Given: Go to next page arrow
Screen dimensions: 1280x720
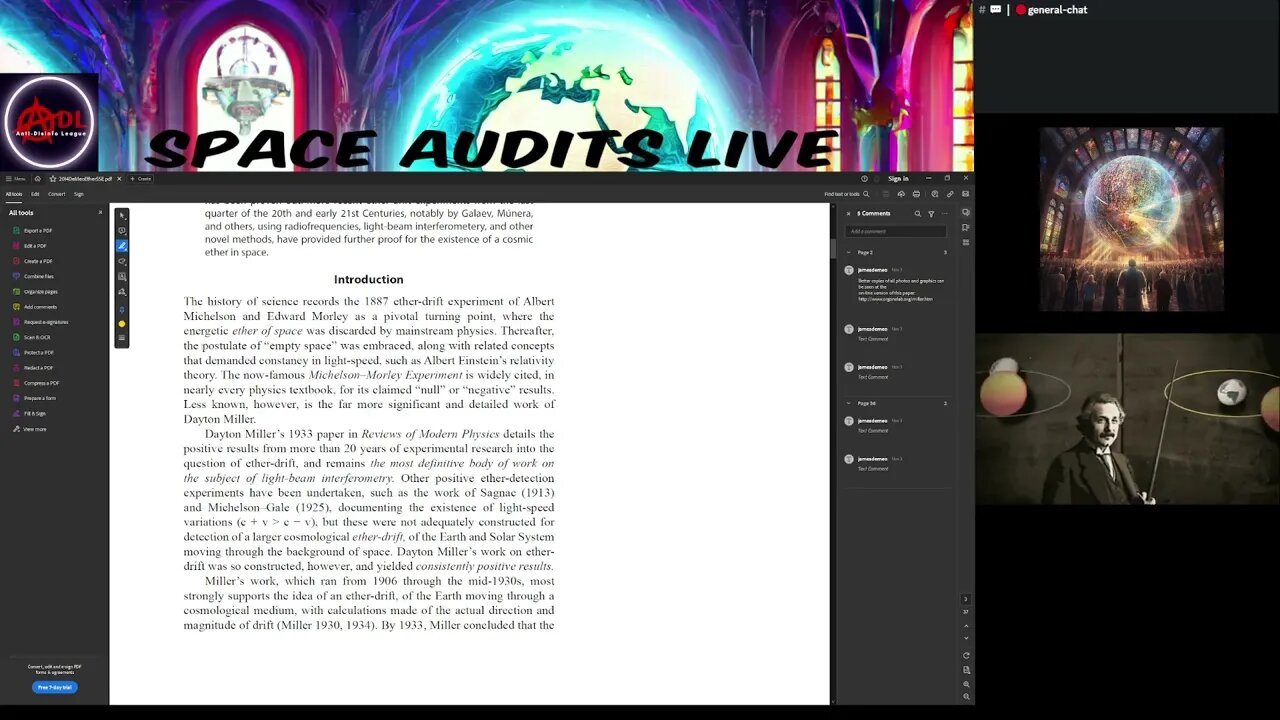Looking at the screenshot, I should (x=966, y=638).
